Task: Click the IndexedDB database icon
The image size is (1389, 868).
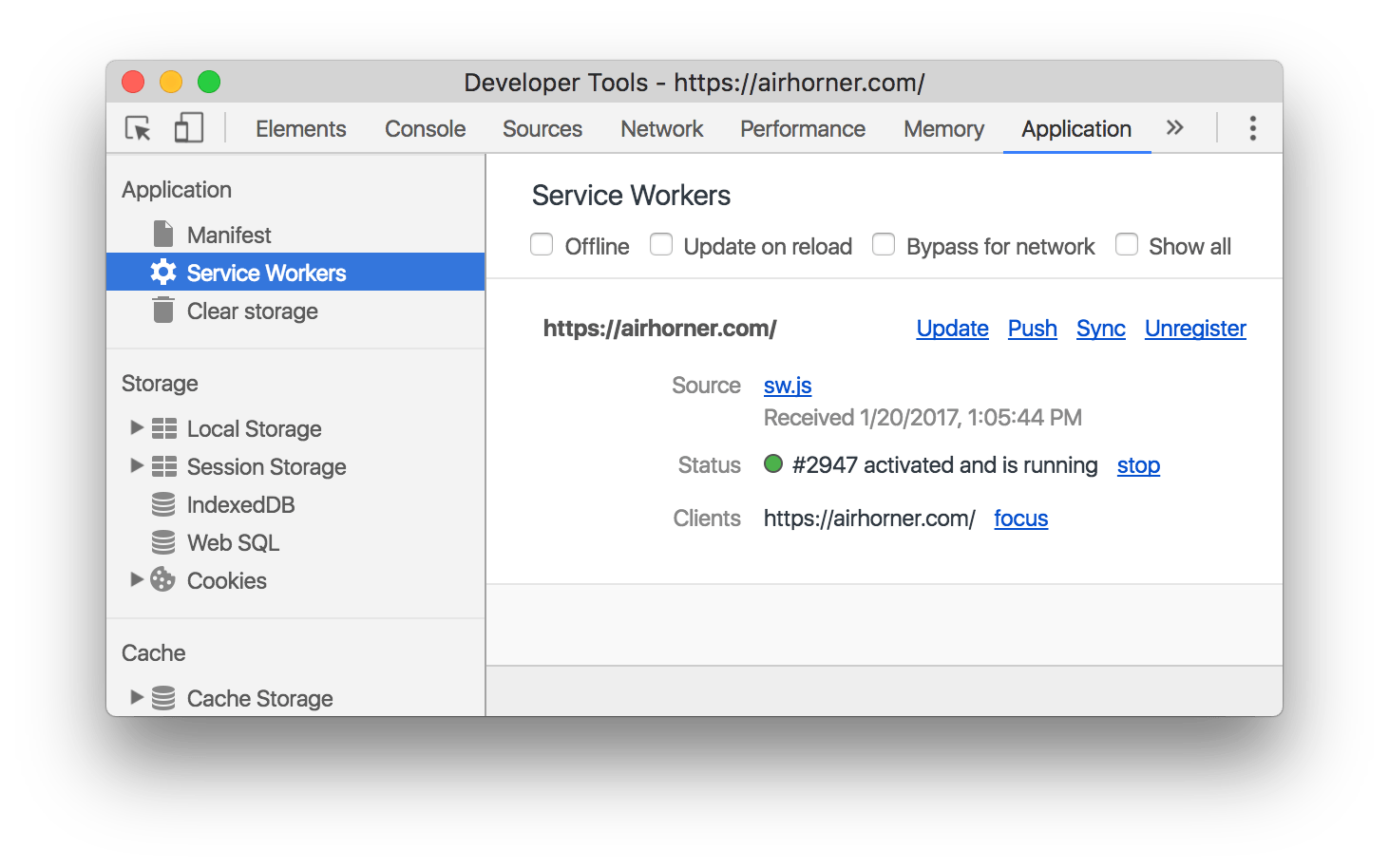Action: [162, 504]
